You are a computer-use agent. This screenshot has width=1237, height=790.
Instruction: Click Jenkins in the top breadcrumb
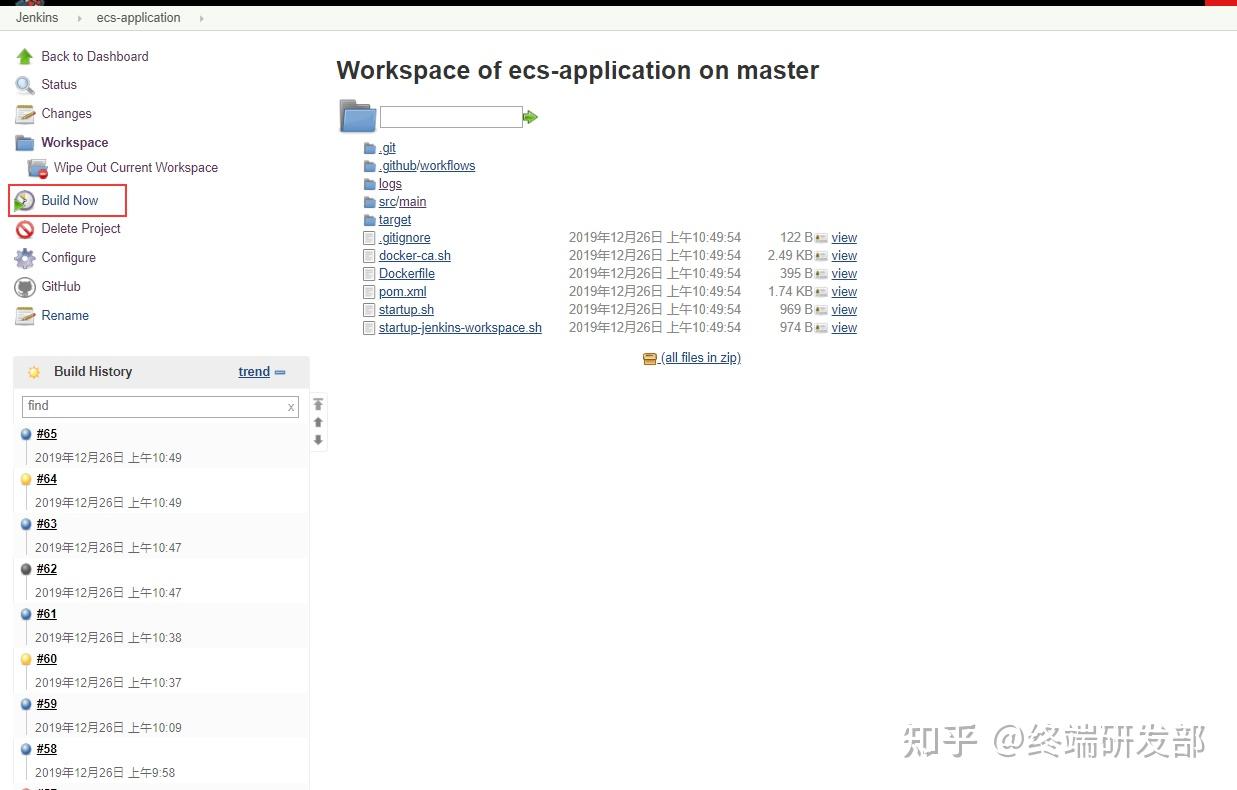coord(37,17)
